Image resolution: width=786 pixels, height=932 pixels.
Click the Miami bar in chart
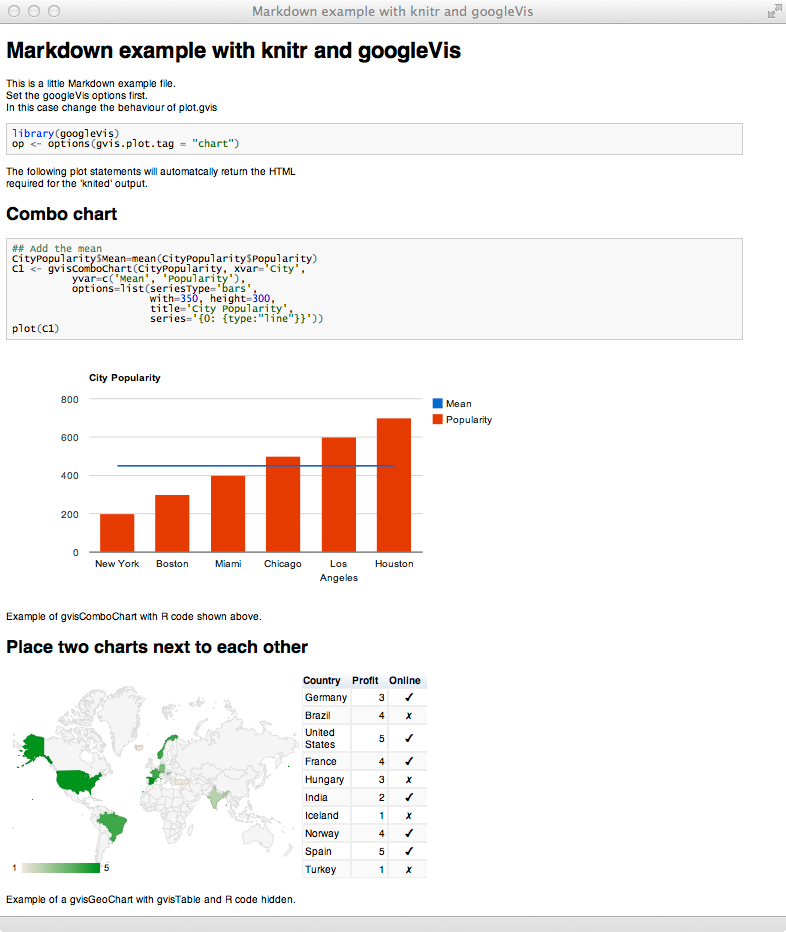228,514
